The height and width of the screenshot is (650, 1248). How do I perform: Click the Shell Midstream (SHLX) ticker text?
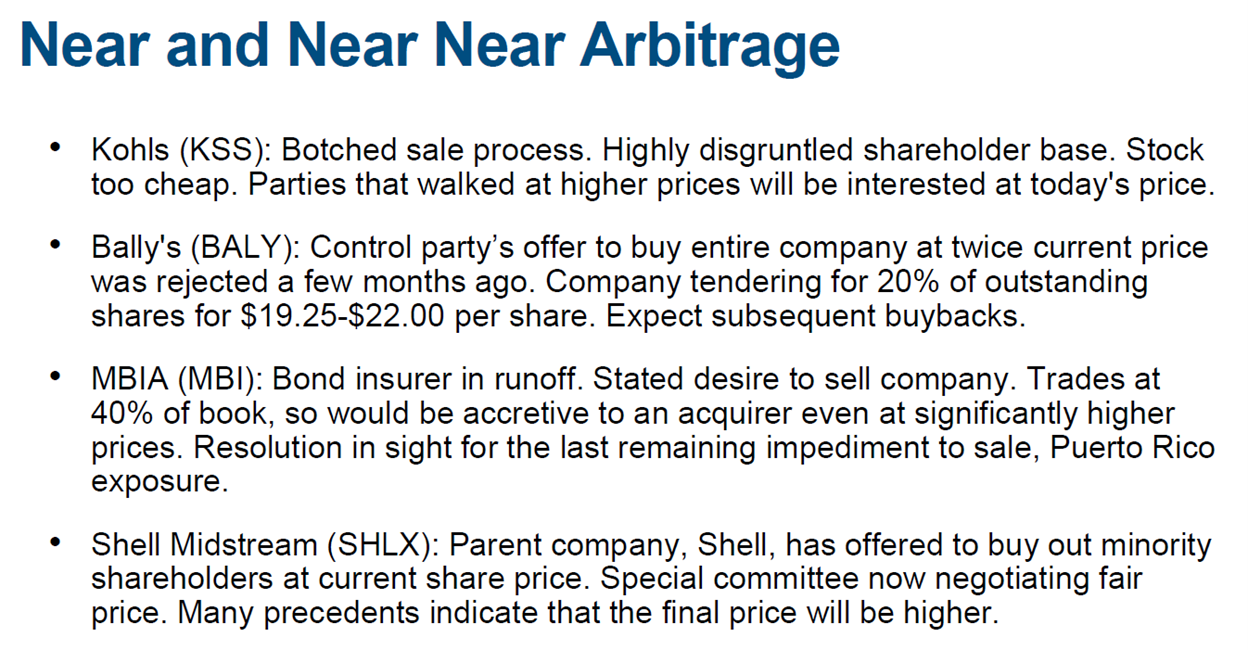(265, 545)
